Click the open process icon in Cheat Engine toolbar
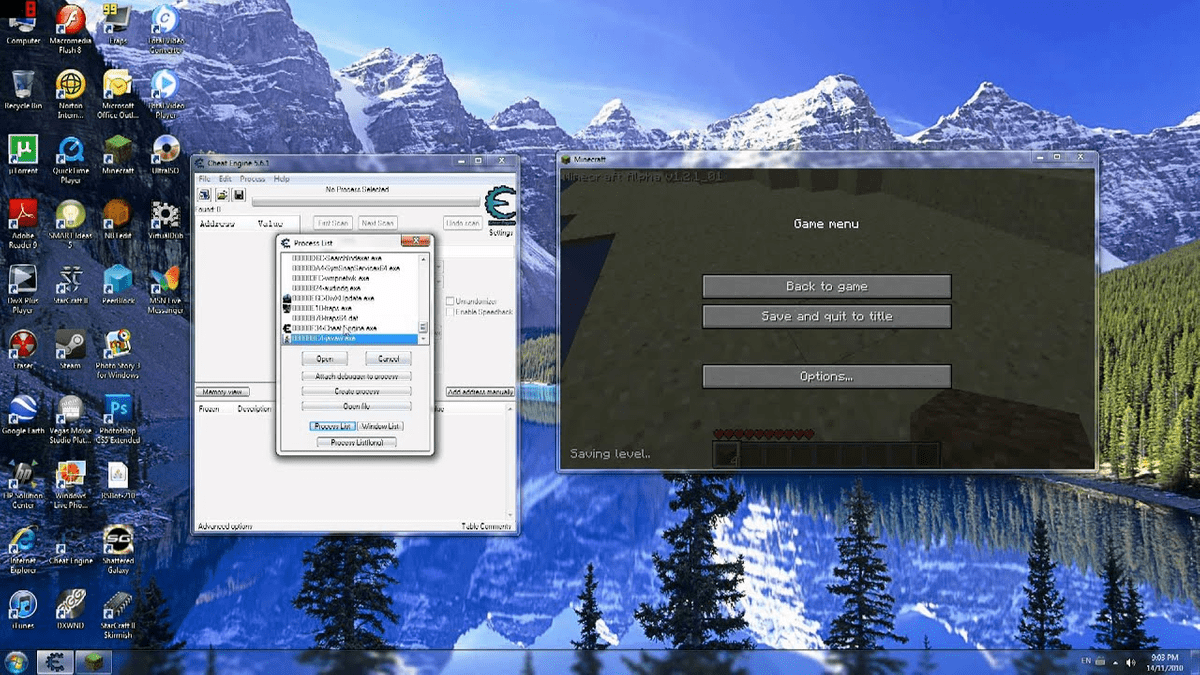This screenshot has width=1200, height=675. (x=205, y=194)
